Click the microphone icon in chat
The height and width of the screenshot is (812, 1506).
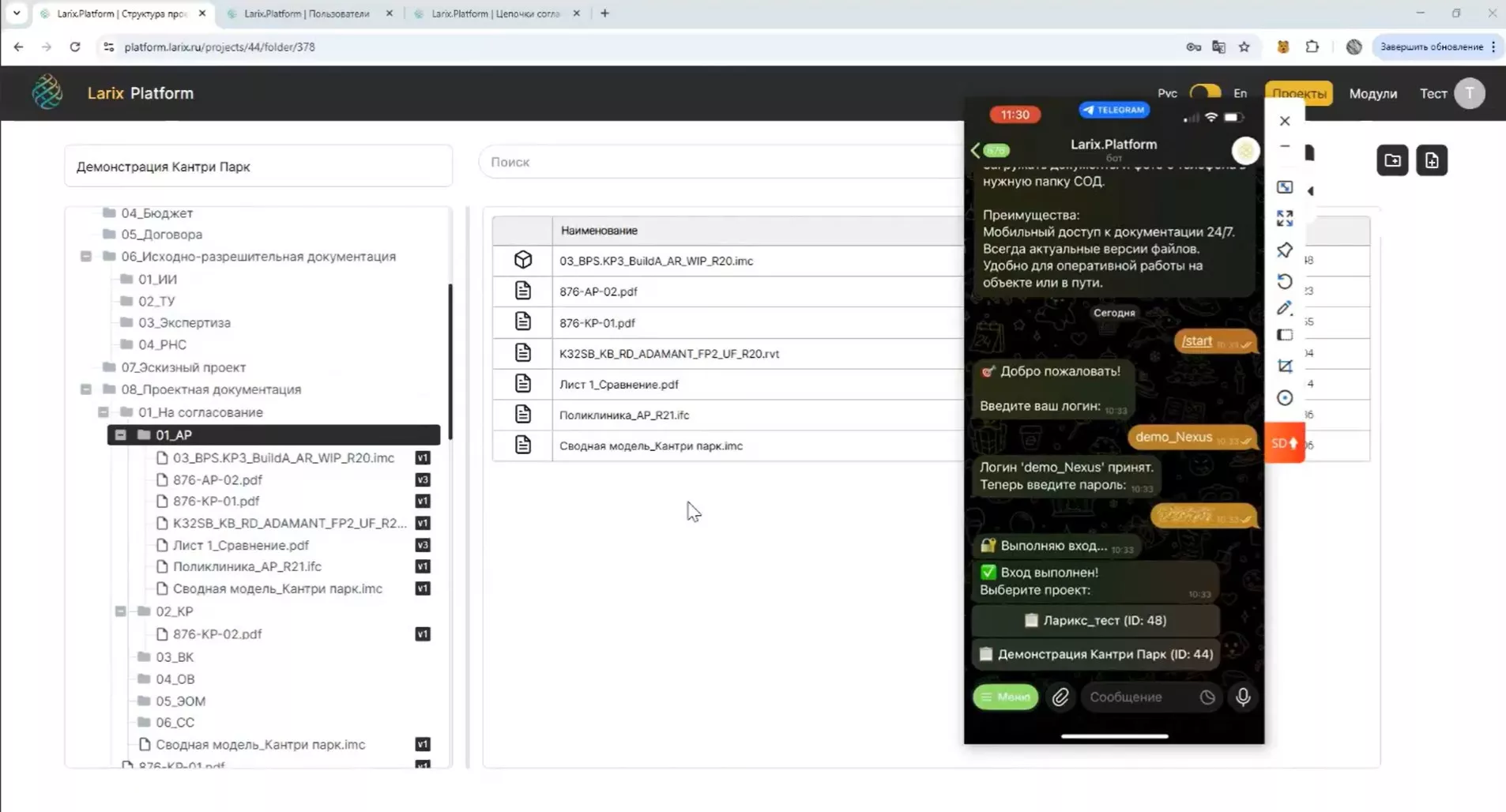[x=1242, y=697]
